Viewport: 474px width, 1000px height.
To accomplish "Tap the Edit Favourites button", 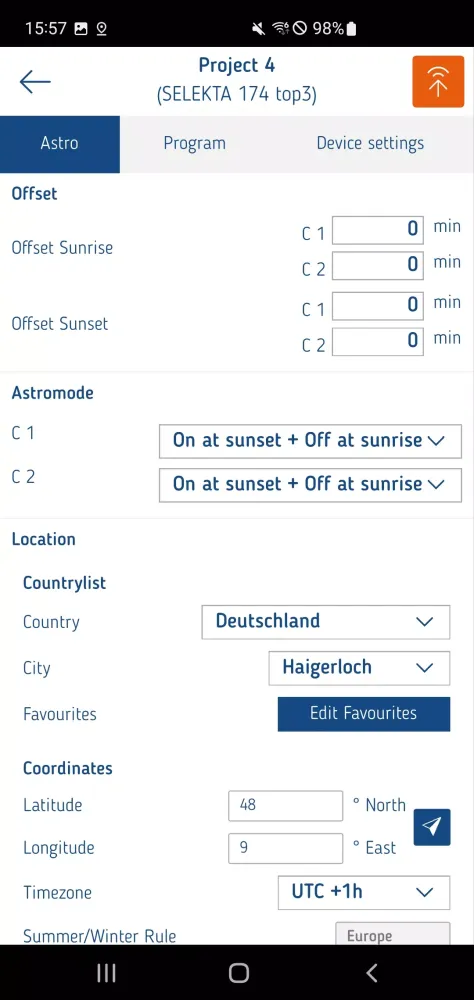I will click(x=364, y=714).
